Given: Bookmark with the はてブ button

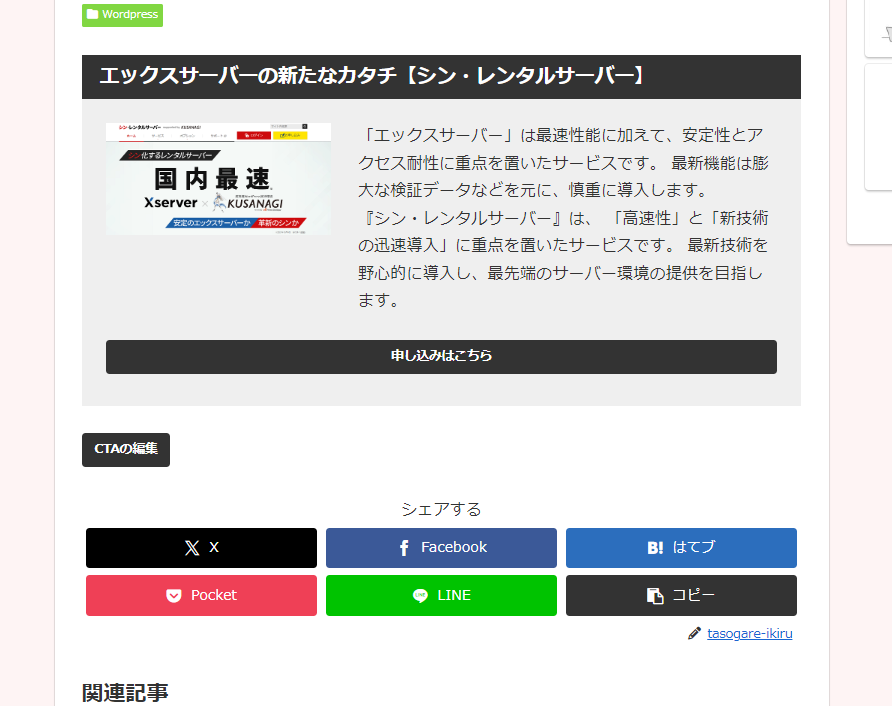Looking at the screenshot, I should (x=682, y=548).
